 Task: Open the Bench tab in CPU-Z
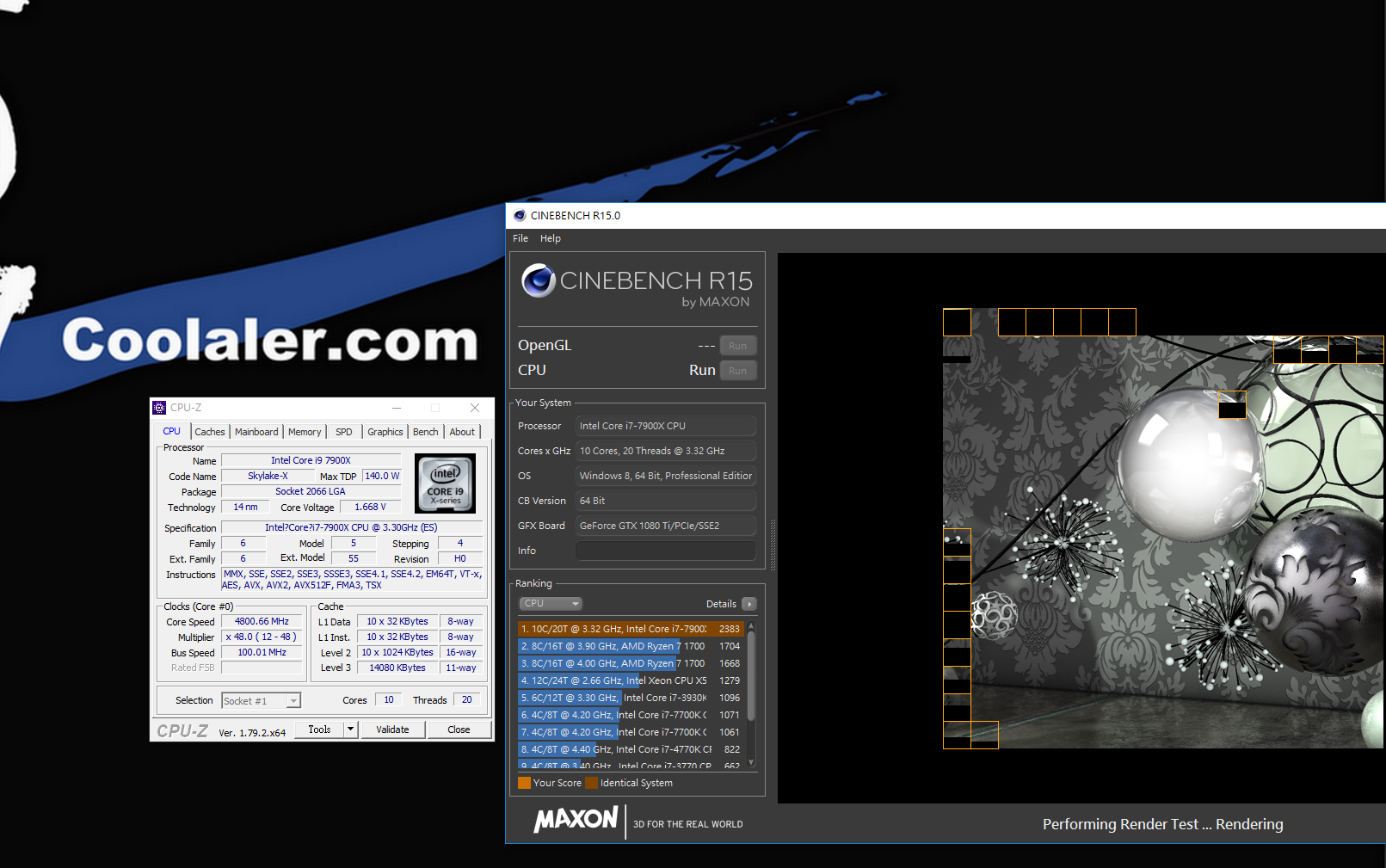coord(426,432)
